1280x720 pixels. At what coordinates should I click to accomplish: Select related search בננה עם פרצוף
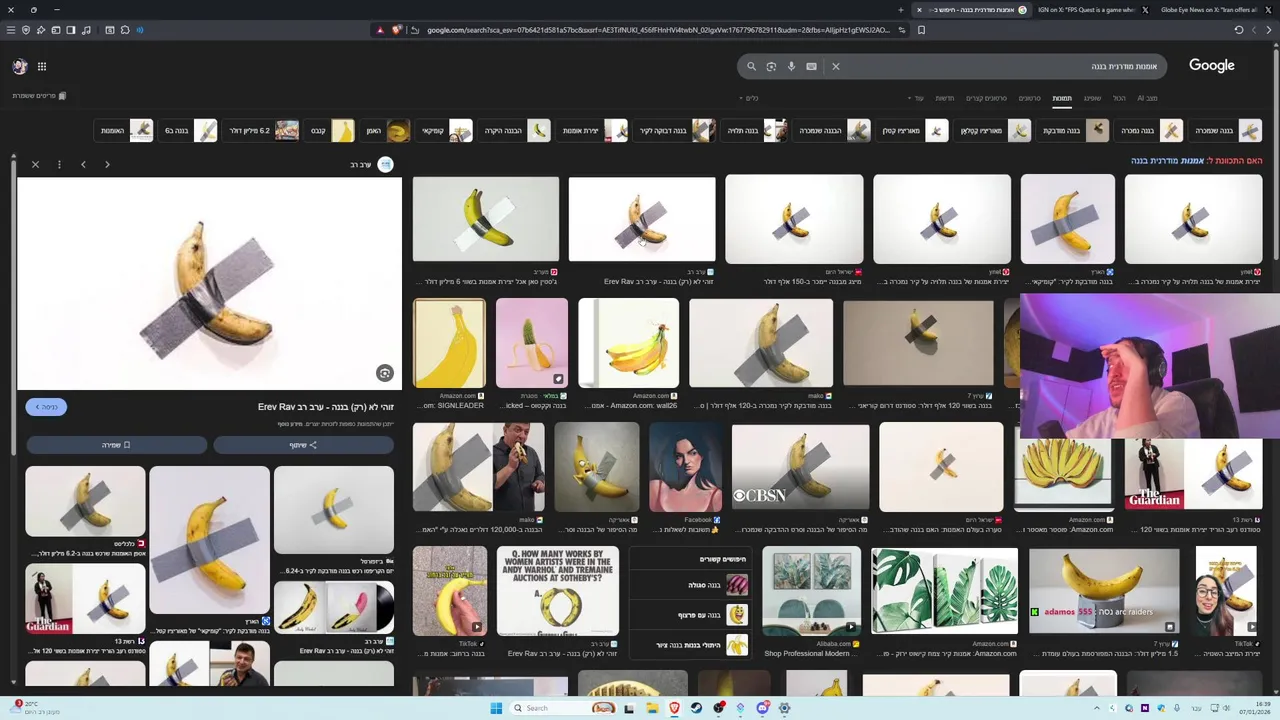pos(689,615)
